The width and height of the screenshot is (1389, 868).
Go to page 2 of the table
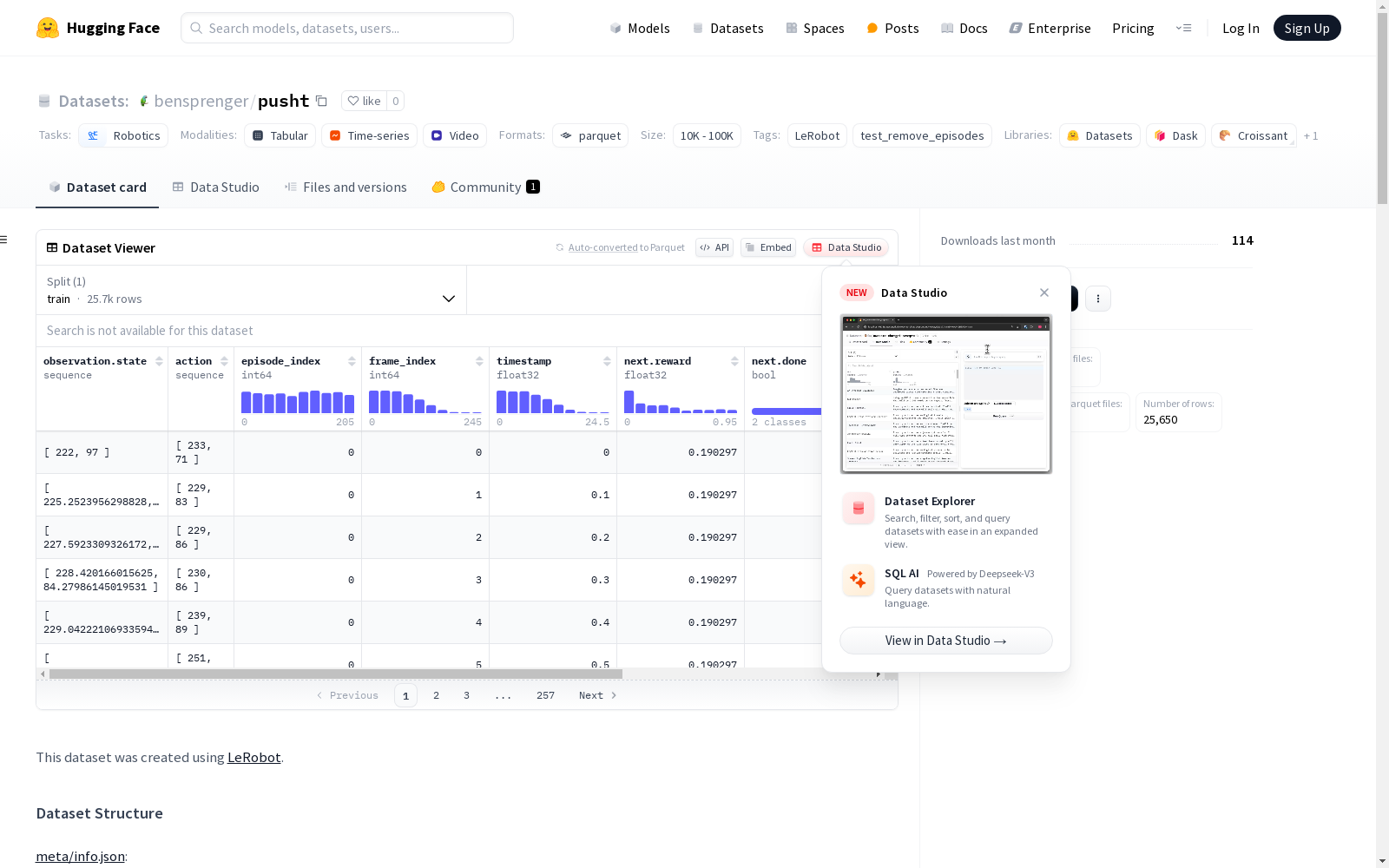pyautogui.click(x=436, y=695)
